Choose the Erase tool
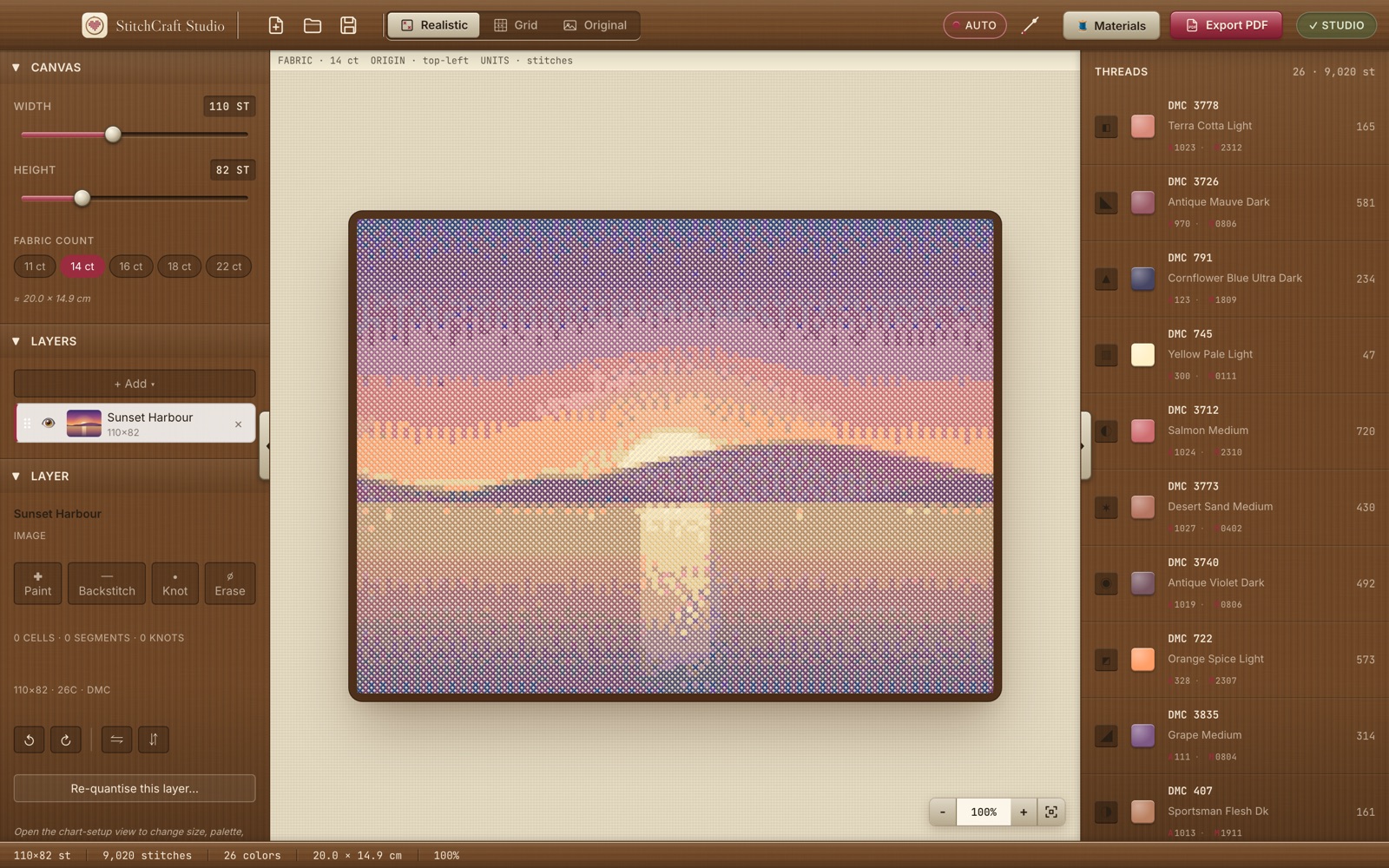Image resolution: width=1389 pixels, height=868 pixels. coord(230,583)
